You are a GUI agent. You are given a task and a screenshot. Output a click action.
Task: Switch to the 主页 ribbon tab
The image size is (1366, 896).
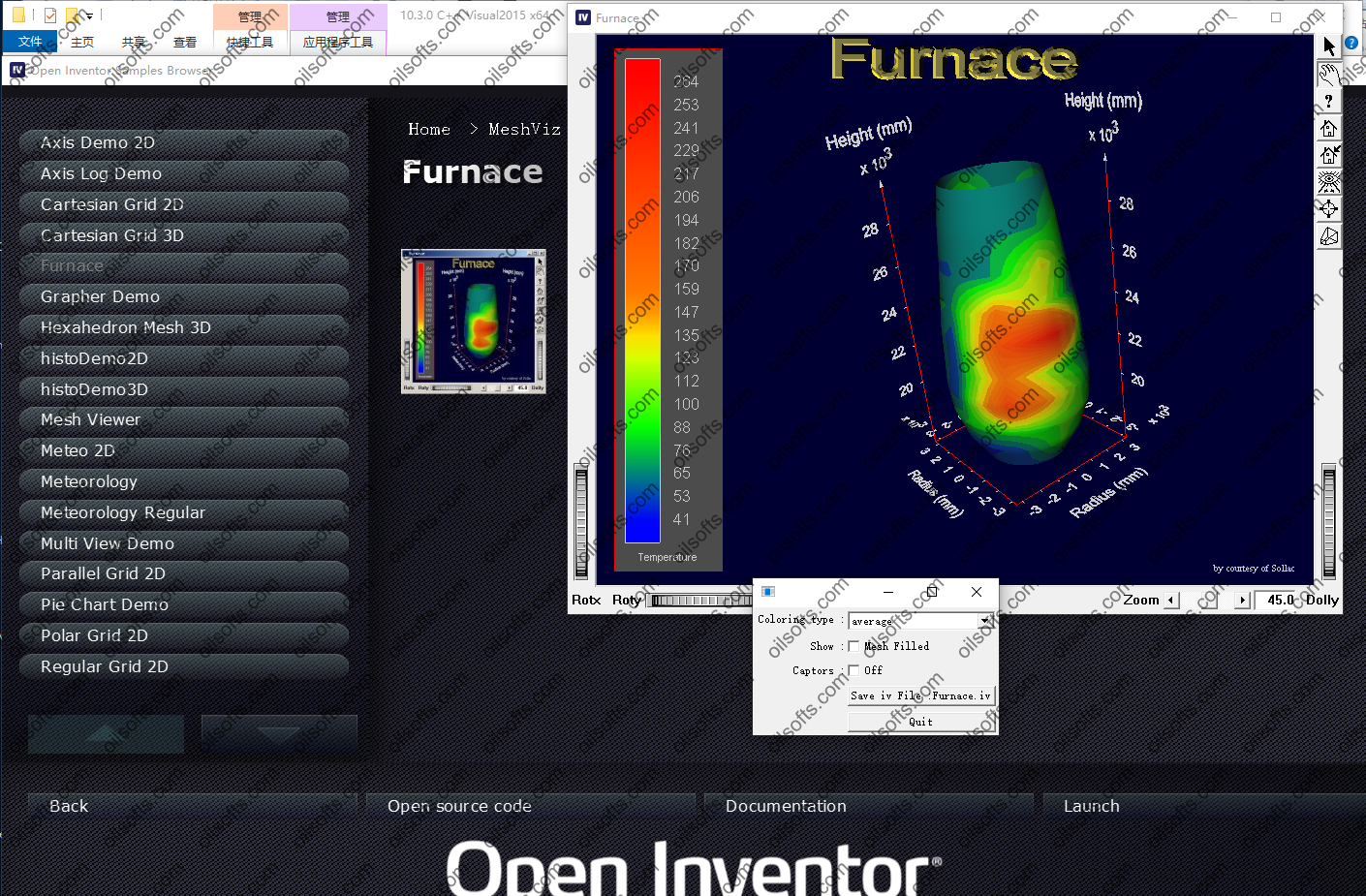pos(82,42)
